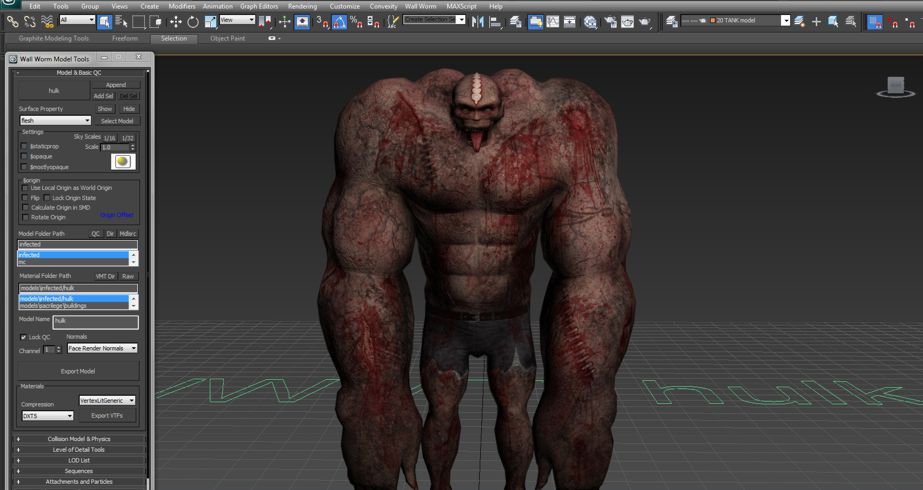923x490 pixels.
Task: Select the Rotate tool
Action: tap(192, 22)
